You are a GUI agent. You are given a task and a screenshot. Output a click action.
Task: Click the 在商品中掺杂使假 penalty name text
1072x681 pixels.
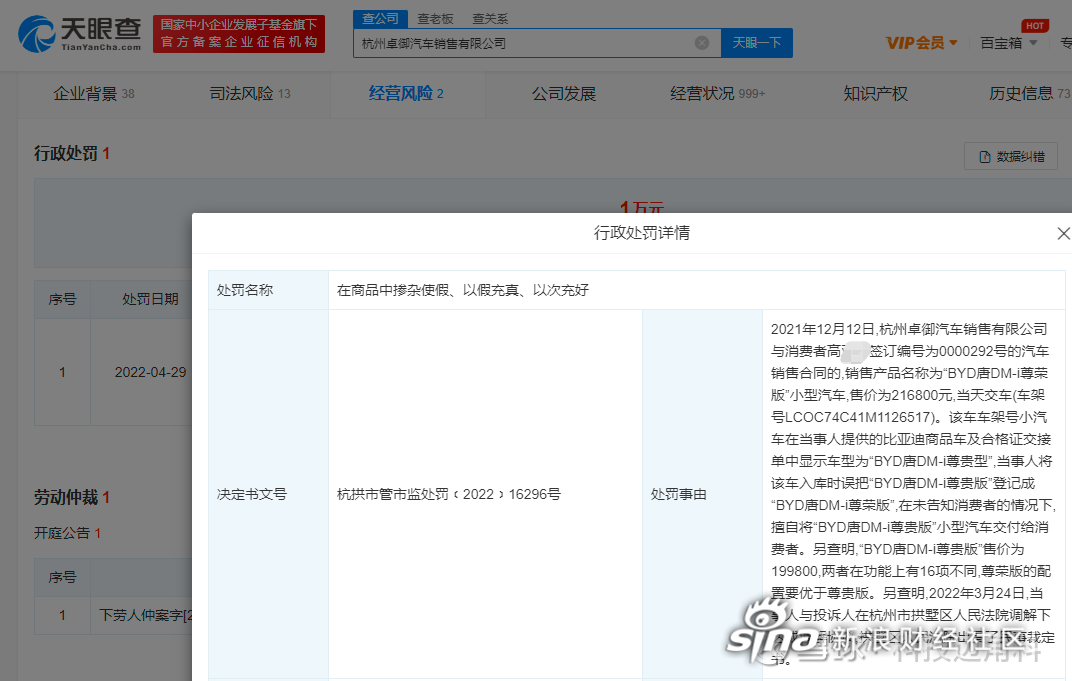pyautogui.click(x=462, y=290)
